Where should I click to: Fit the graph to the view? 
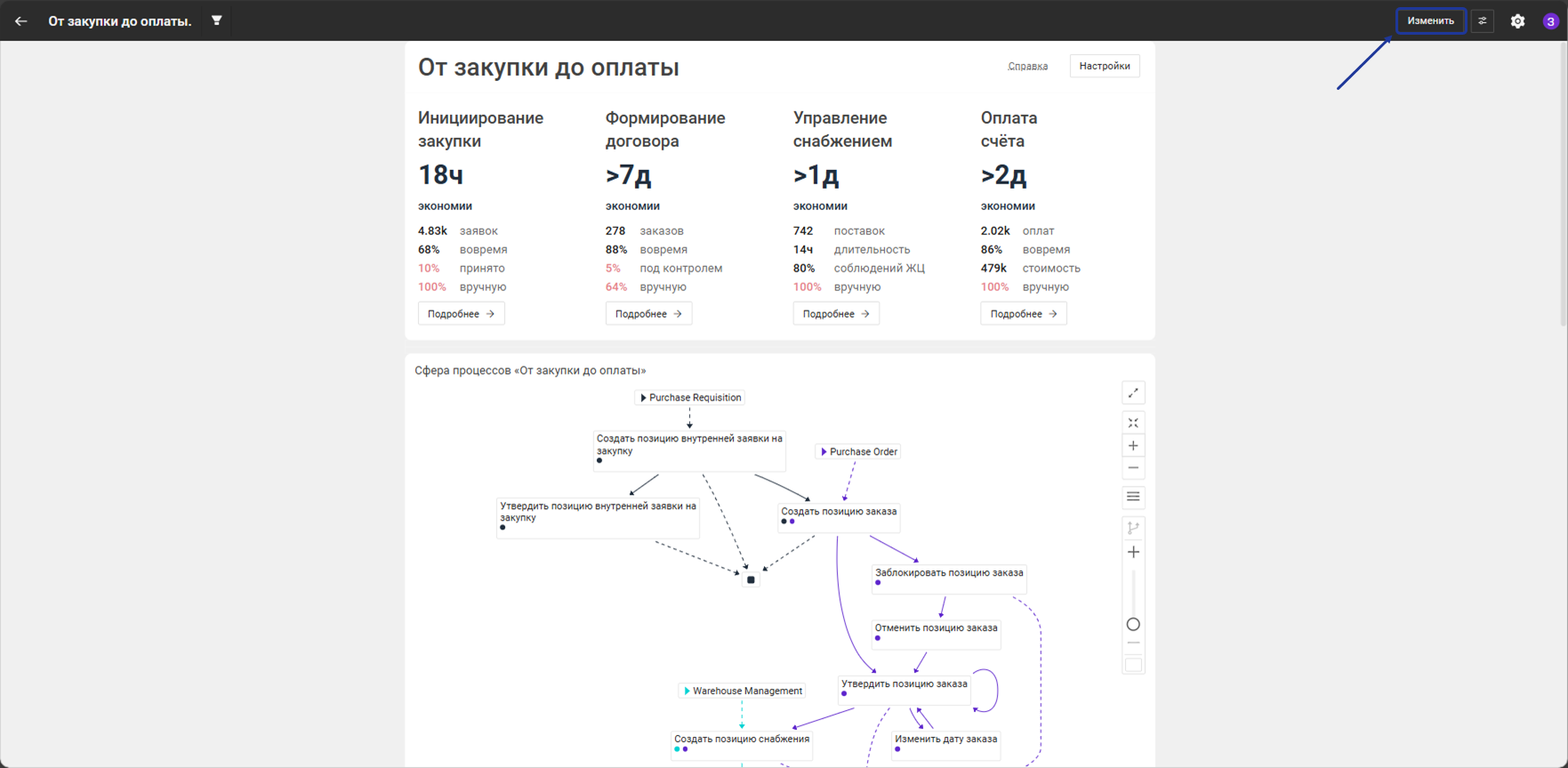(1133, 423)
